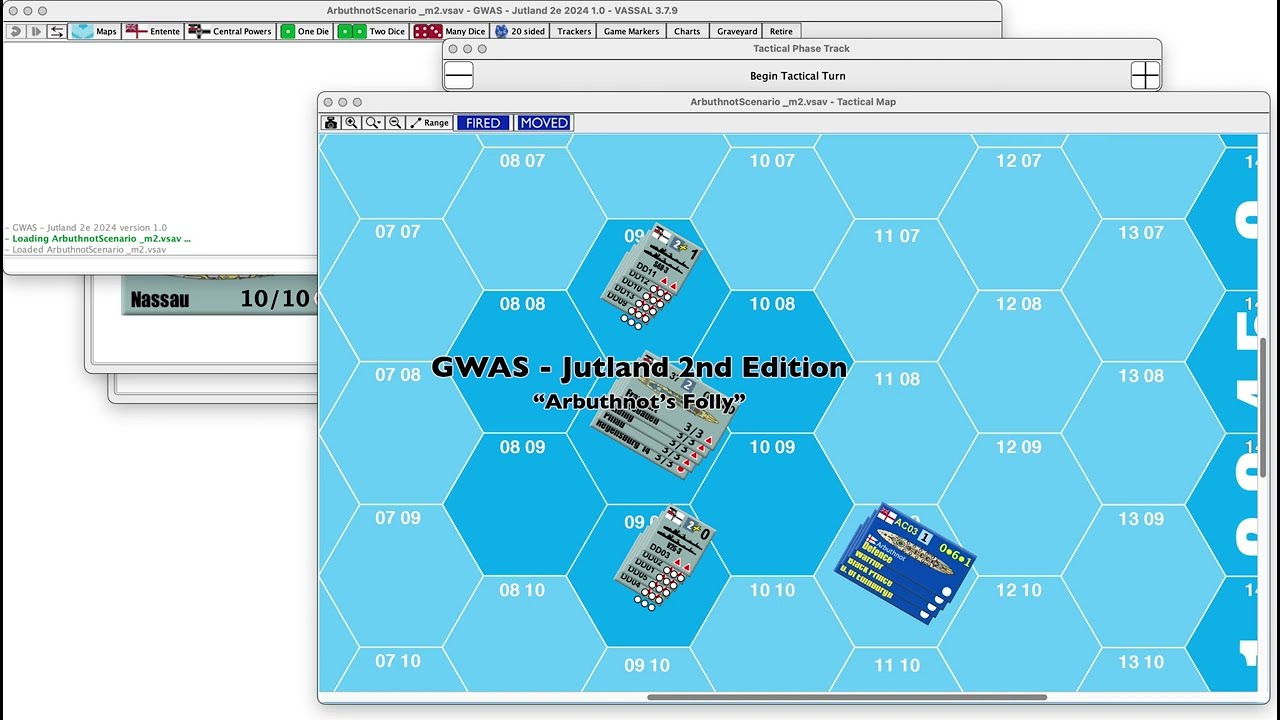
Task: Click hex label 07 09 on map
Action: [x=398, y=518]
